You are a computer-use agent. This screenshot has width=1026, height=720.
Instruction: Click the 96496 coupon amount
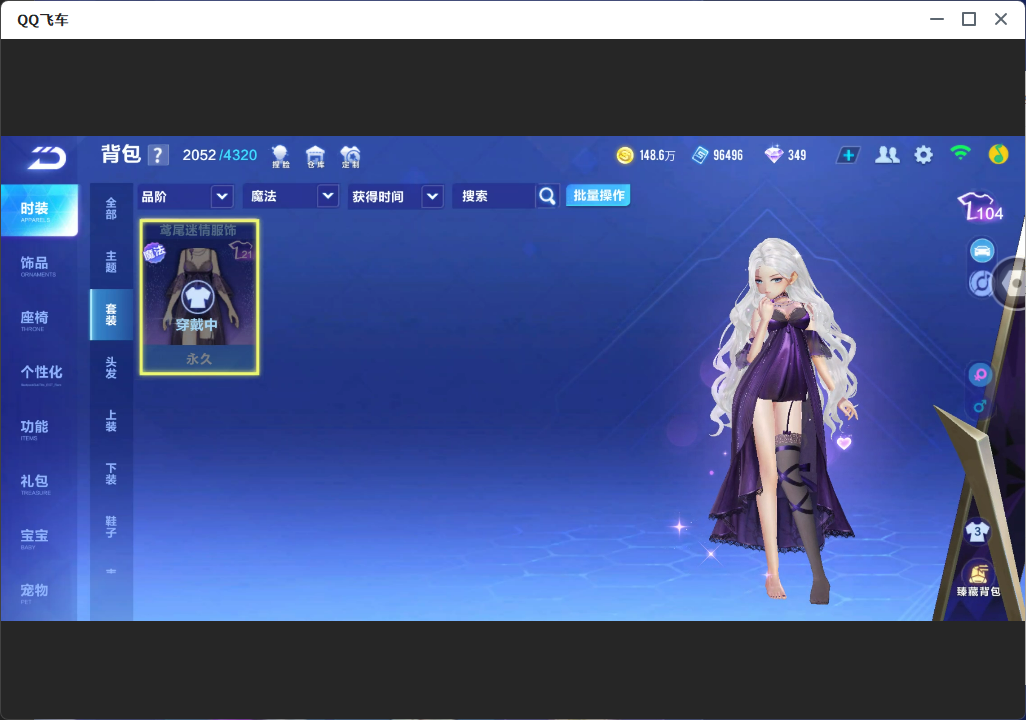pos(728,155)
